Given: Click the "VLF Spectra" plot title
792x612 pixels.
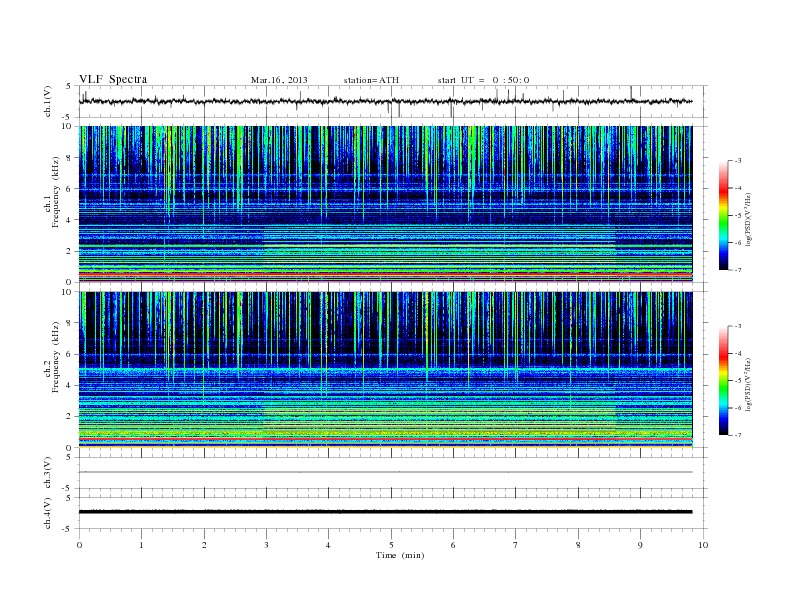Looking at the screenshot, I should click(113, 79).
